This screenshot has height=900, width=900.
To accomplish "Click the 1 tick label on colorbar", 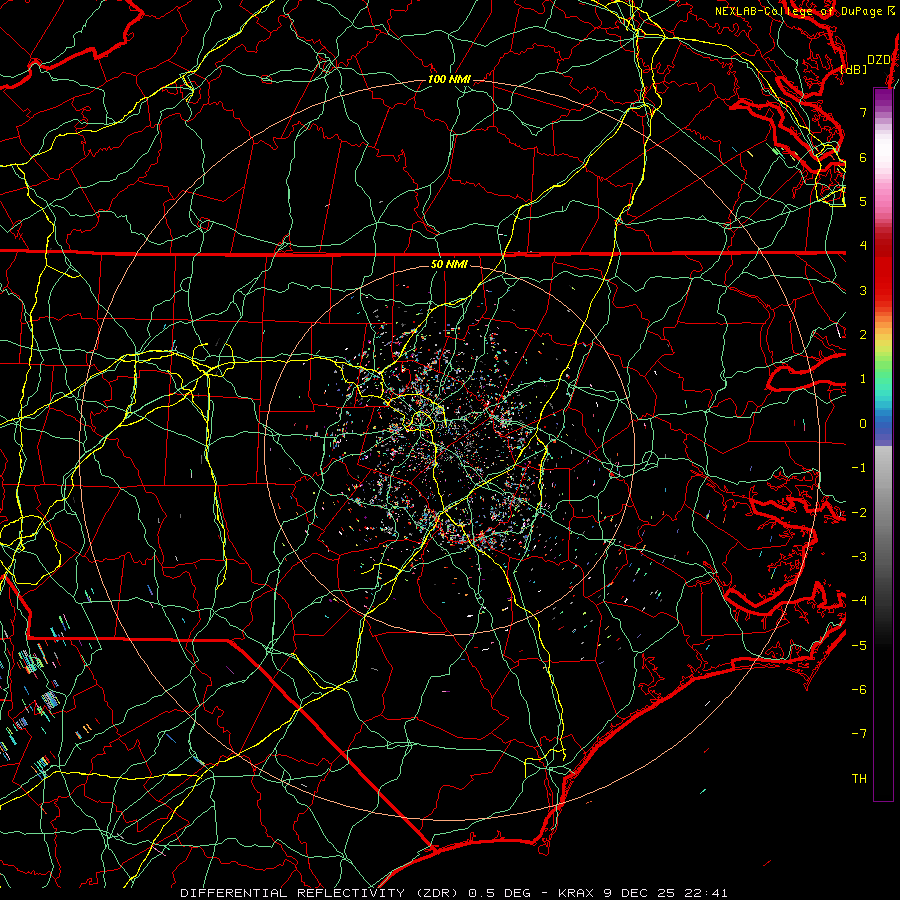I will 863,379.
